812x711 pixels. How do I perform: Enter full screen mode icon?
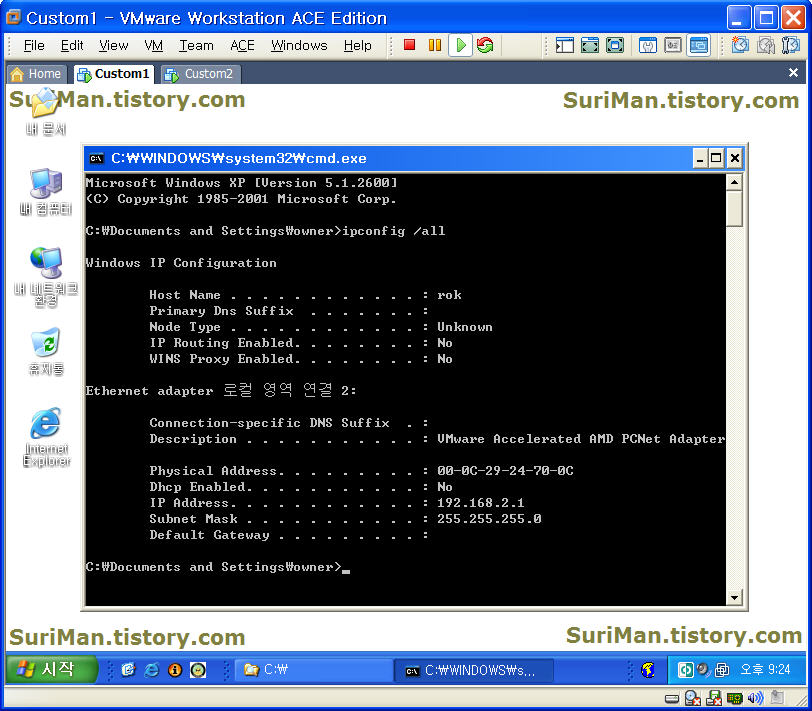coord(615,46)
